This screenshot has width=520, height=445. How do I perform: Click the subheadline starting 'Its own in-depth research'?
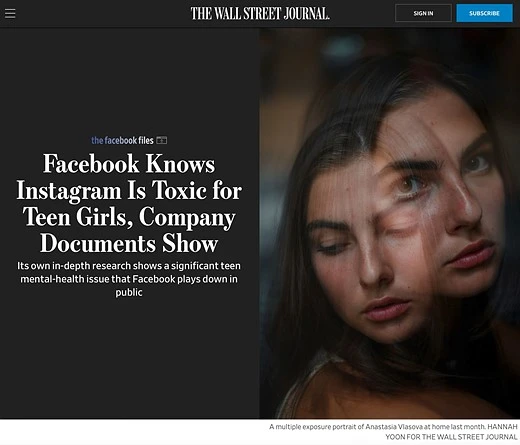(129, 279)
